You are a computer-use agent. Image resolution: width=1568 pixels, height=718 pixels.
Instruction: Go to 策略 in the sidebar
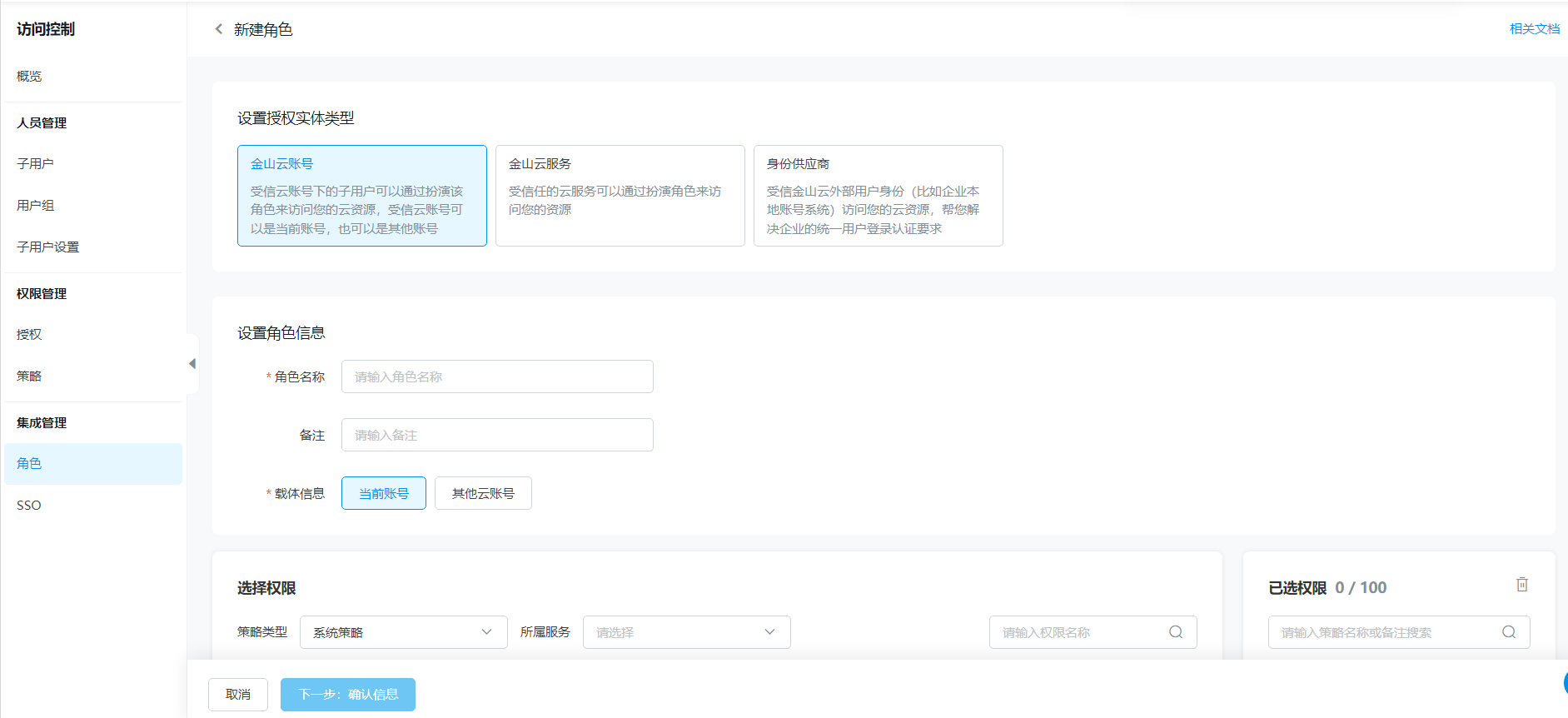pos(29,376)
